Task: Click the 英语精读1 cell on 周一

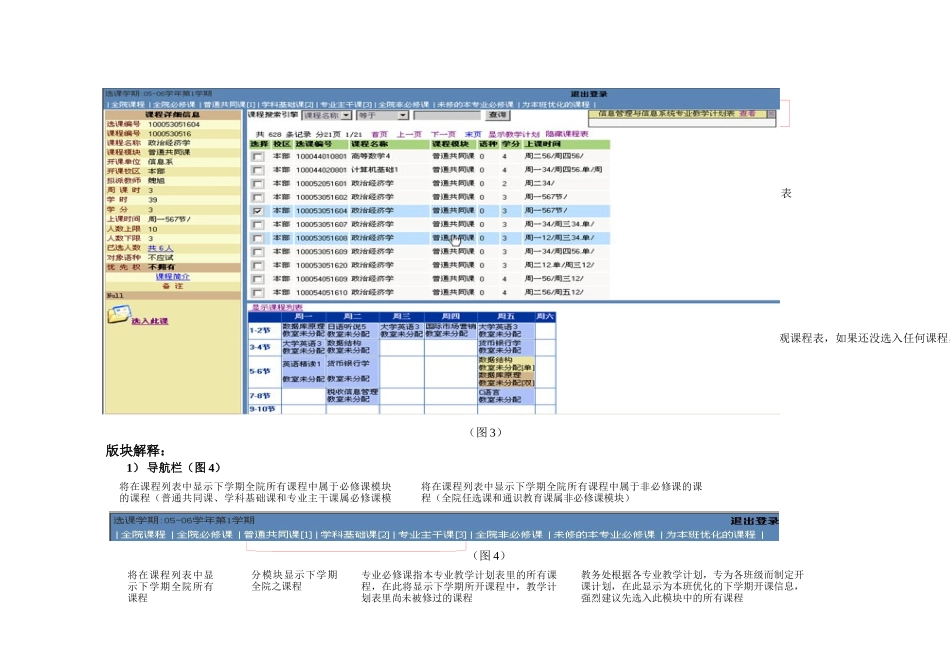Action: tap(304, 371)
